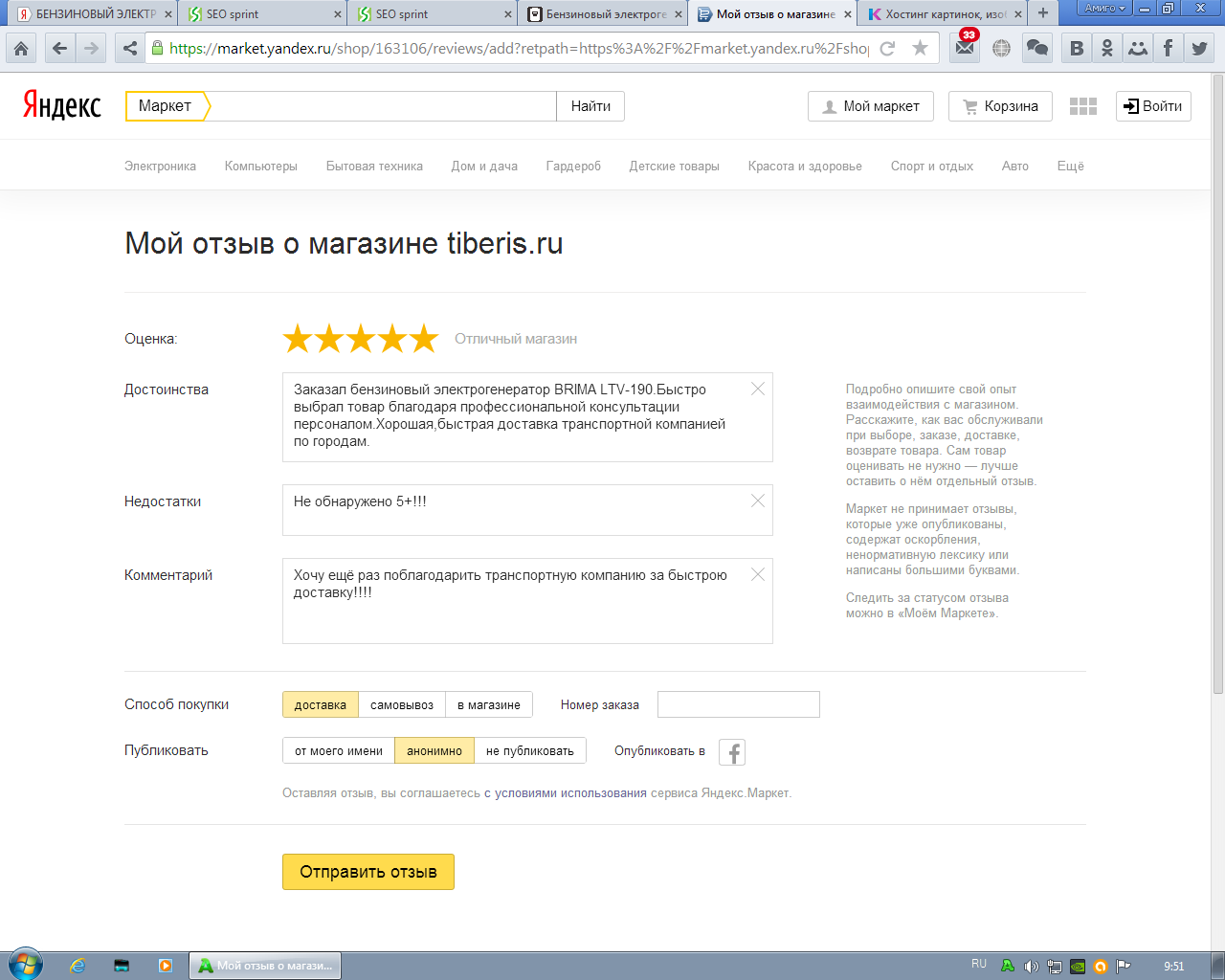Click the Facebook icon in browser toolbar

pyautogui.click(x=1169, y=48)
